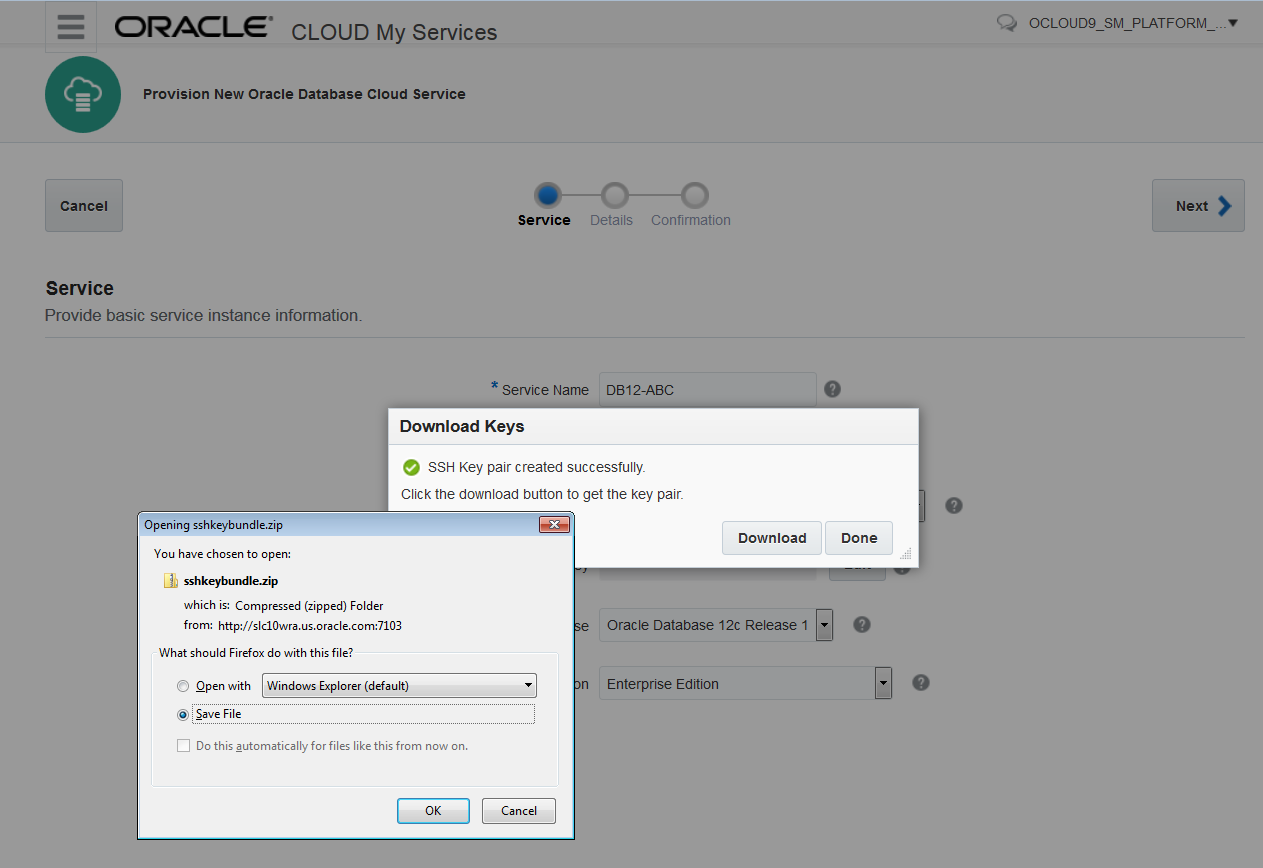Open the Enterprise Edition dropdown

click(881, 683)
